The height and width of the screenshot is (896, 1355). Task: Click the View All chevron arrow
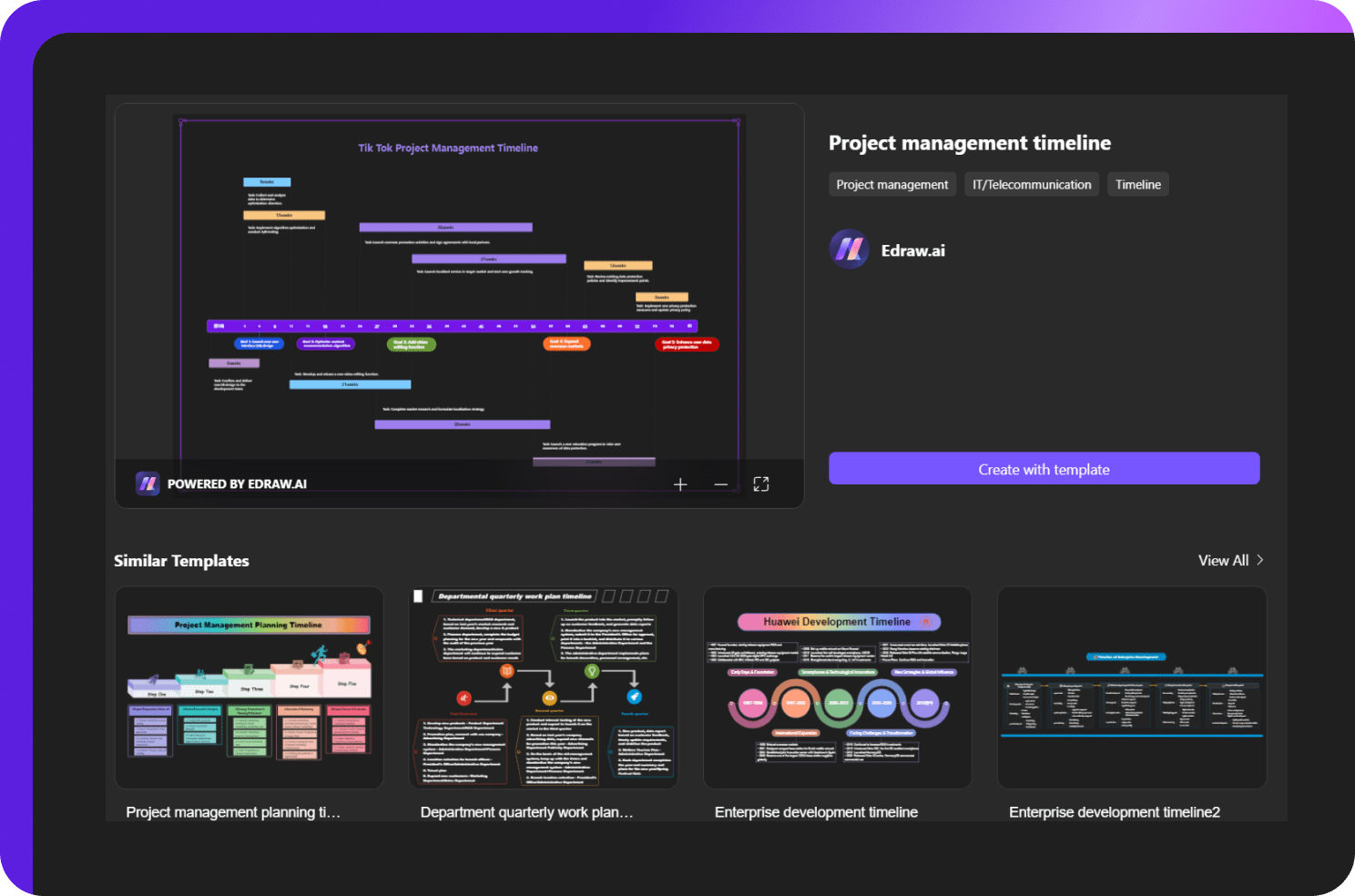[x=1260, y=560]
